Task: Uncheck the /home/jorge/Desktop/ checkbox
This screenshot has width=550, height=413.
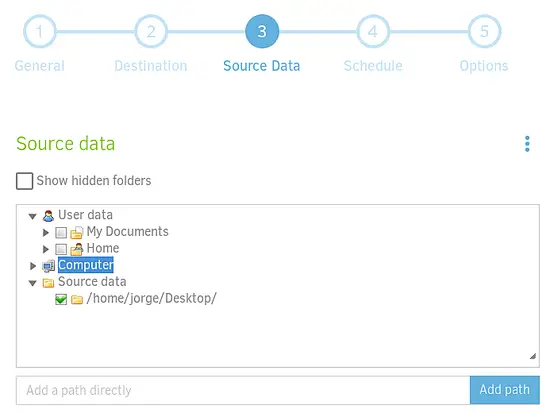Action: pyautogui.click(x=61, y=299)
